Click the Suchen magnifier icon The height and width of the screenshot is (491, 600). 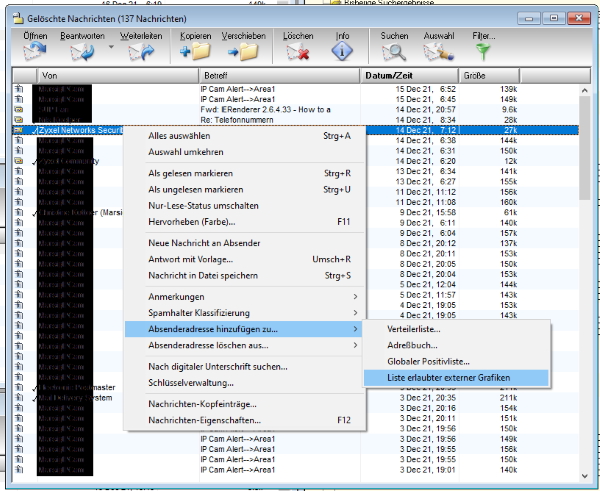pyautogui.click(x=394, y=52)
